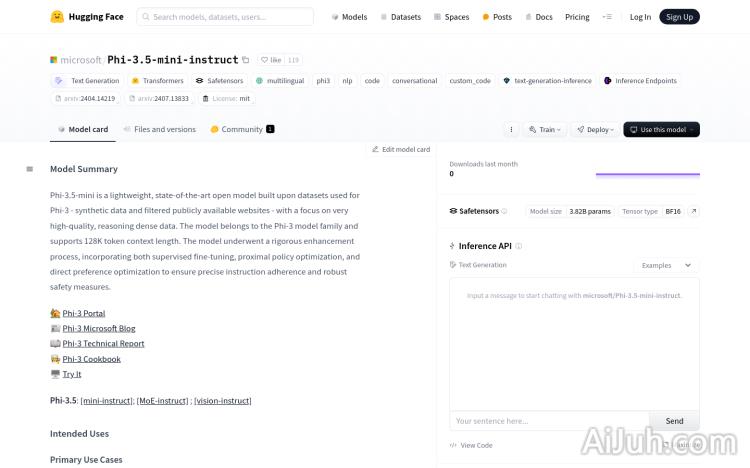750x468 pixels.
Task: Open the table of contents icon
Action: tap(30, 169)
